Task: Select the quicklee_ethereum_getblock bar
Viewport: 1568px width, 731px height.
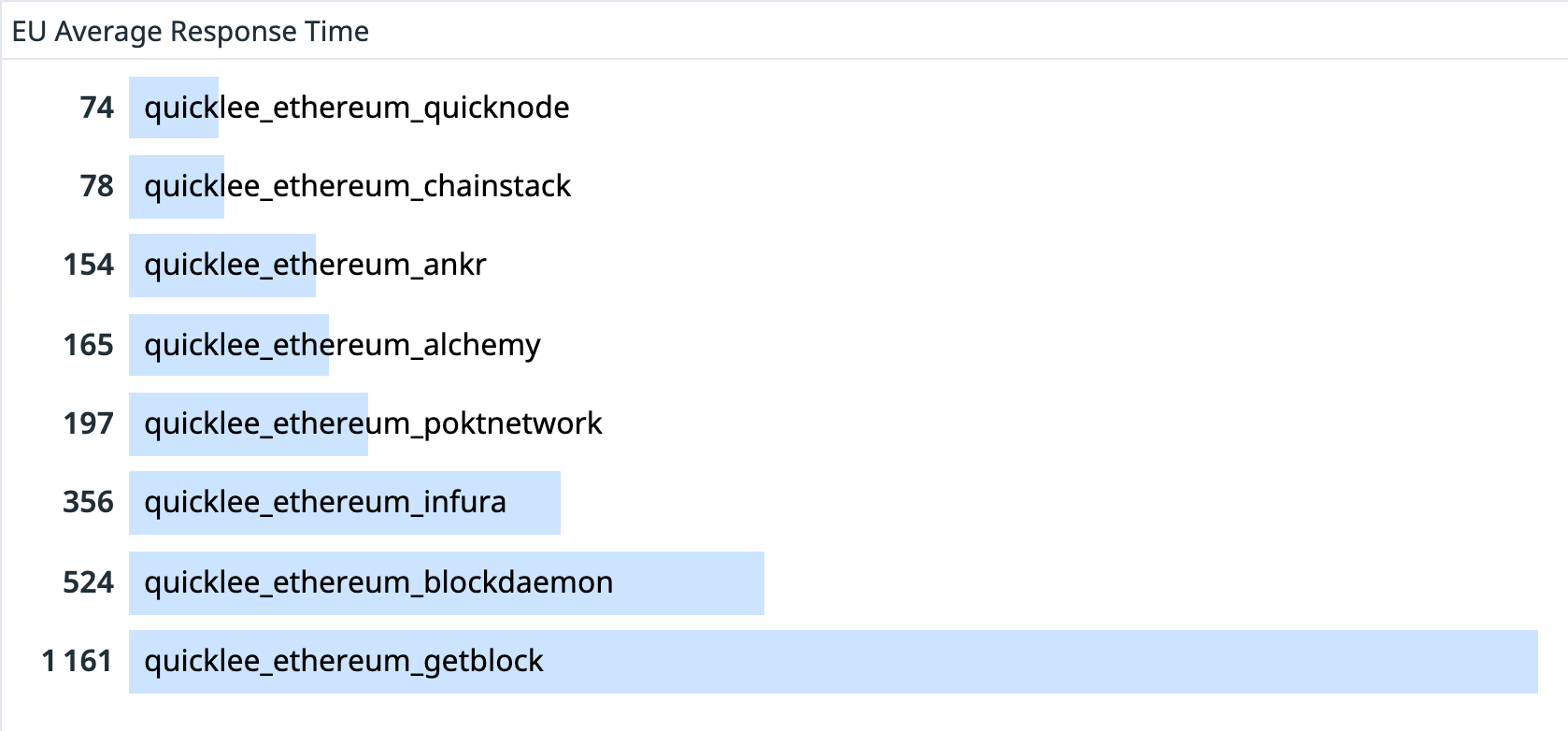Action: [x=834, y=662]
